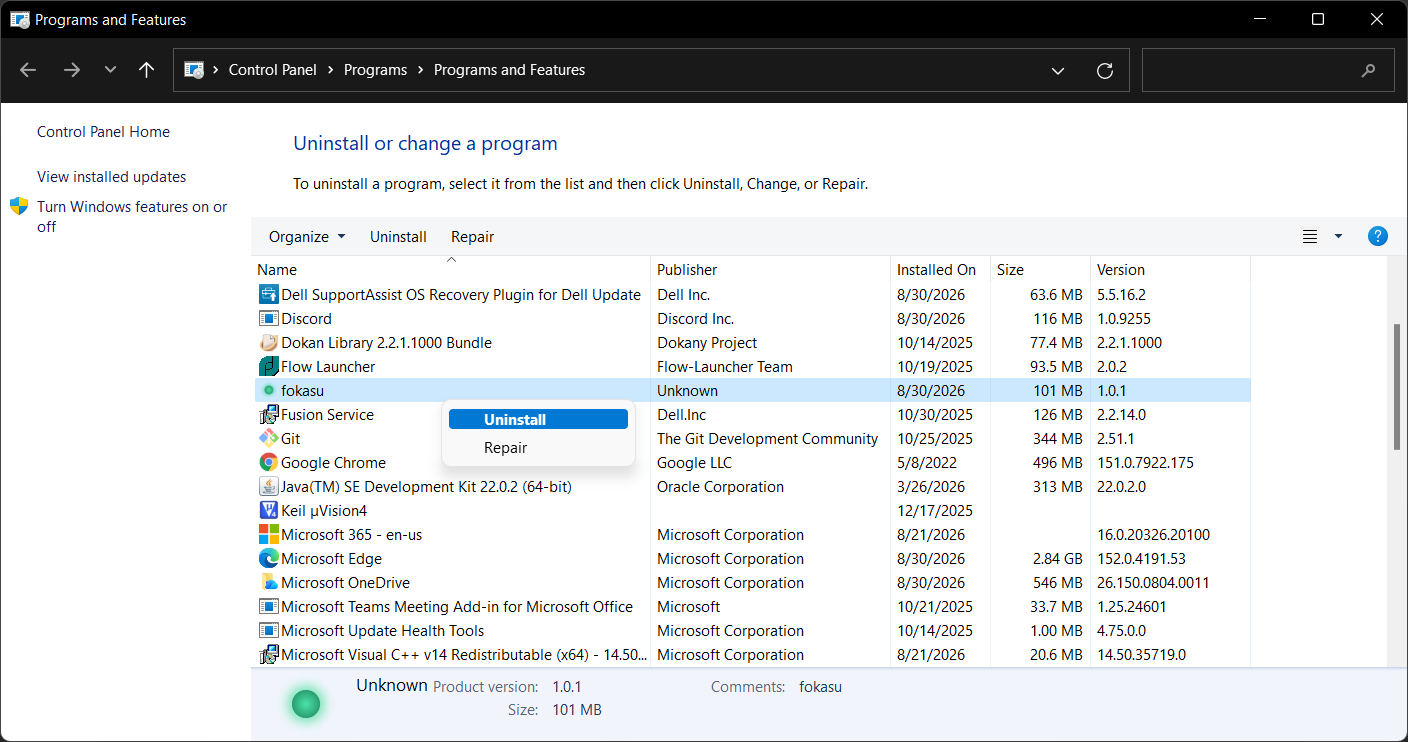Click publisher 'Oracle Corporation'
This screenshot has width=1408, height=742.
click(720, 487)
